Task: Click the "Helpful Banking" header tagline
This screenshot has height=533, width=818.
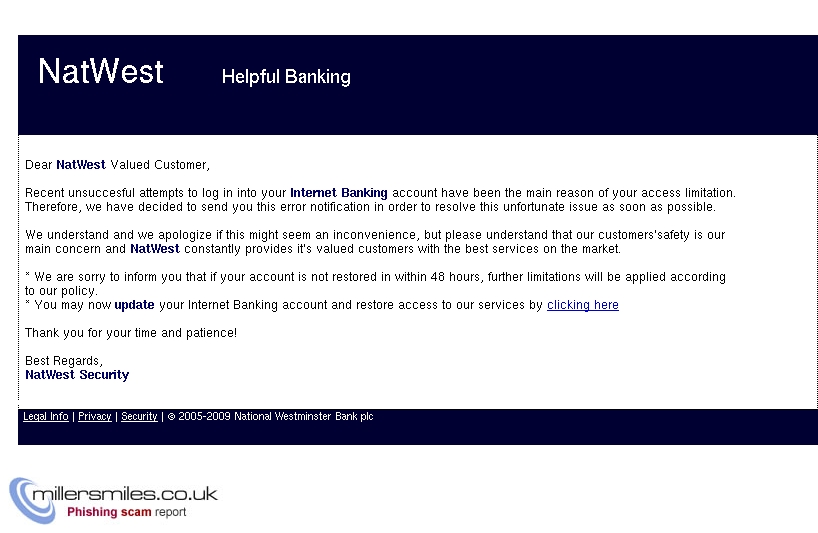Action: [286, 77]
